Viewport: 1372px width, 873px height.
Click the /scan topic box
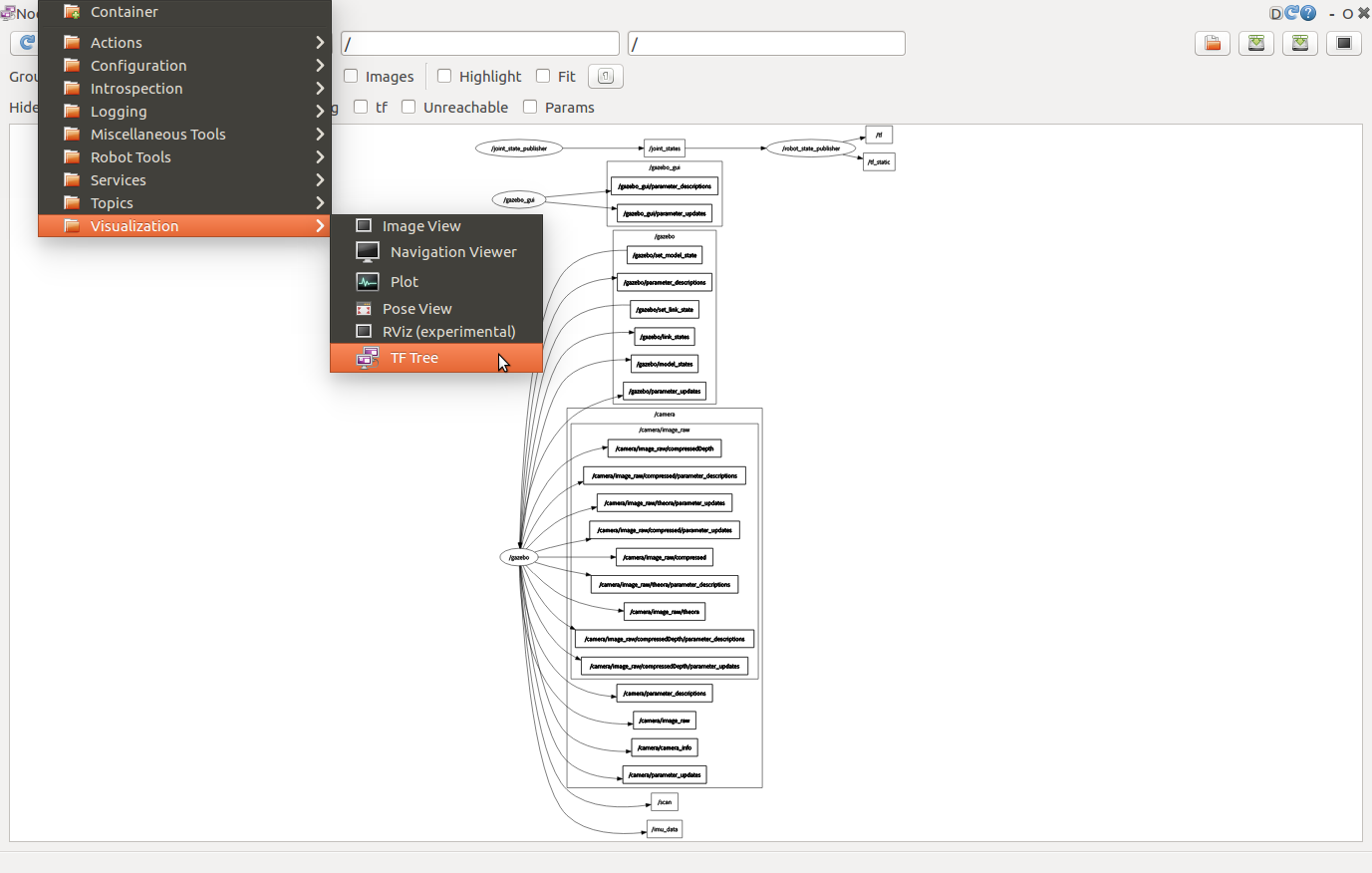coord(665,801)
